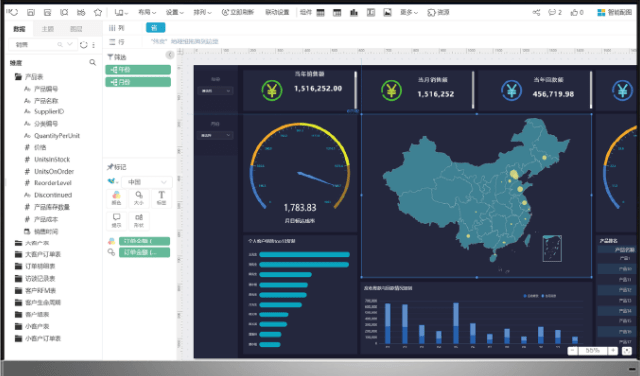This screenshot has width=640, height=376.
Task: Open the 更多 more dropdown
Action: pos(409,13)
